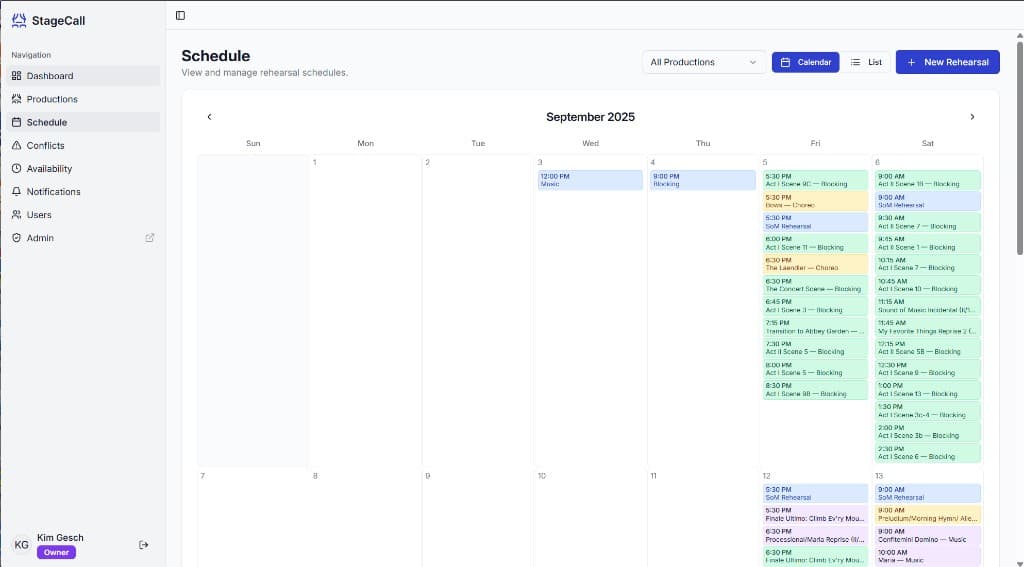Open Saturday 6 9:00 AM SoM Rehearsal event
The width and height of the screenshot is (1024, 567).
pos(928,201)
